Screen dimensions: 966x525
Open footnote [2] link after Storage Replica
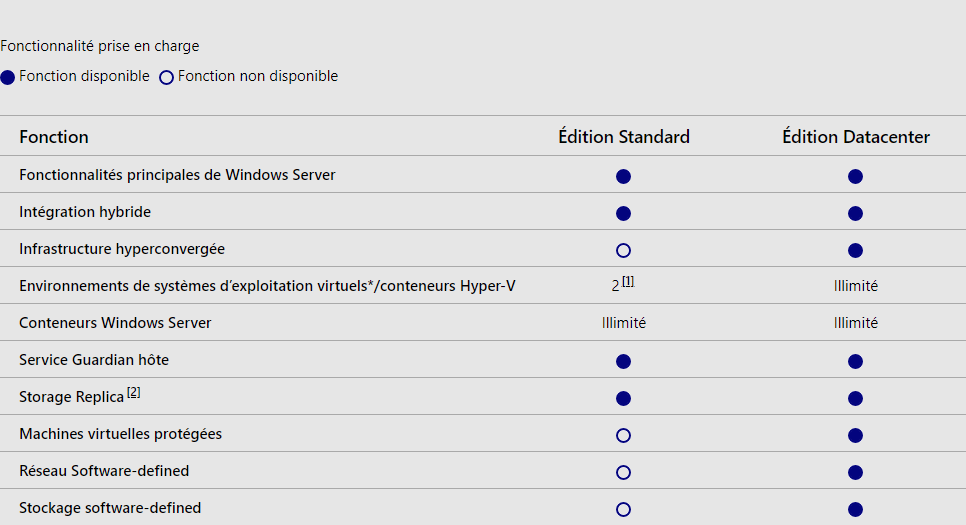click(x=134, y=393)
